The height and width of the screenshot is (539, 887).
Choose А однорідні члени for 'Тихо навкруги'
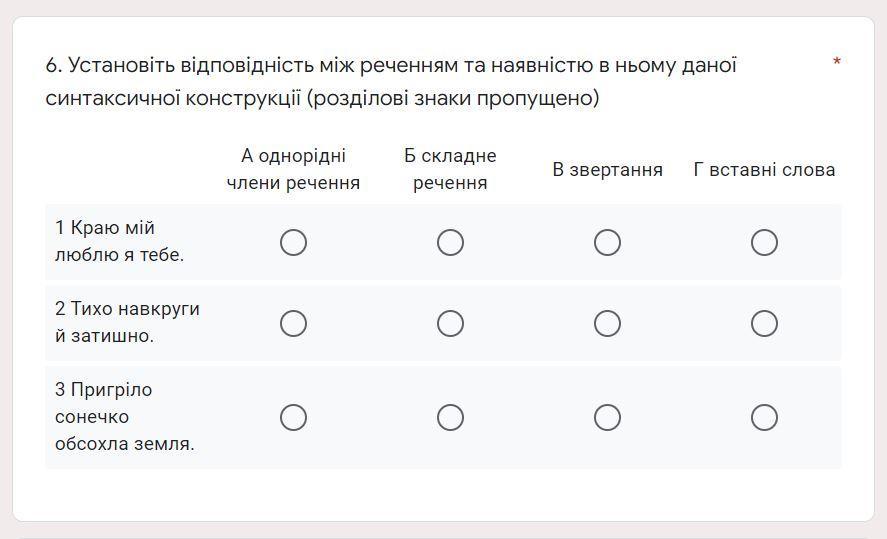point(293,324)
